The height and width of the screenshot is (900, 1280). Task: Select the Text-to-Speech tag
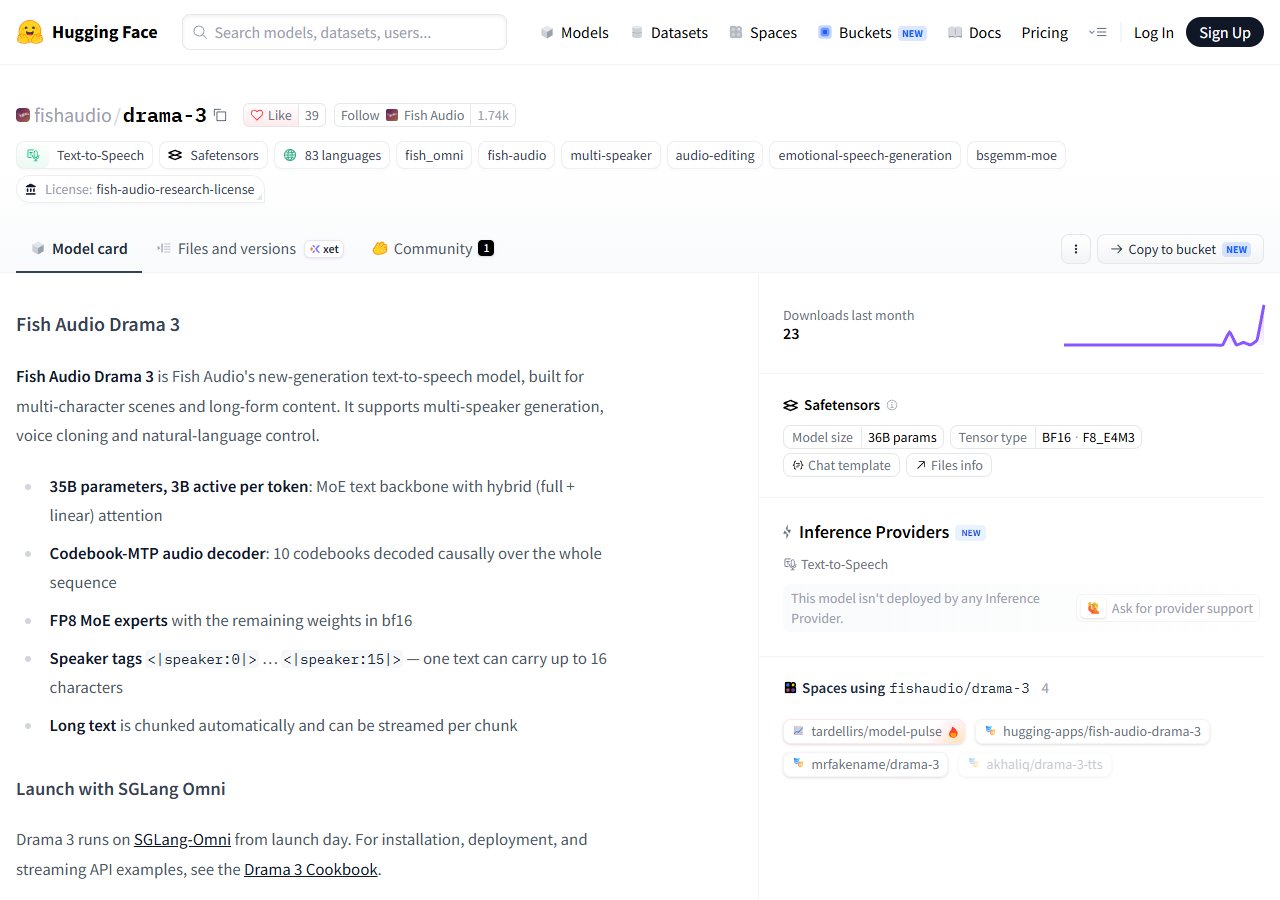[86, 155]
